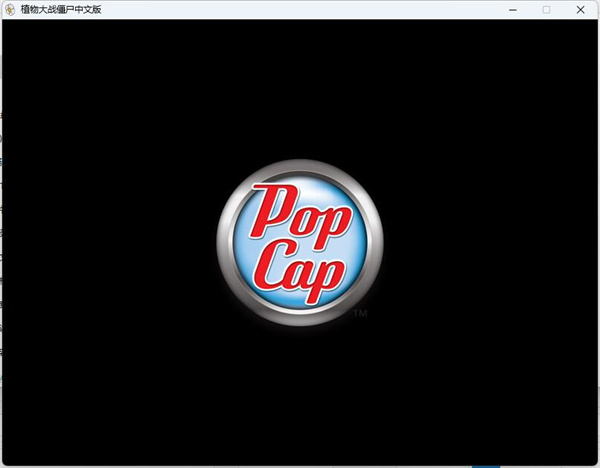Click the app icon in the title bar
The width and height of the screenshot is (600, 468).
pyautogui.click(x=9, y=9)
